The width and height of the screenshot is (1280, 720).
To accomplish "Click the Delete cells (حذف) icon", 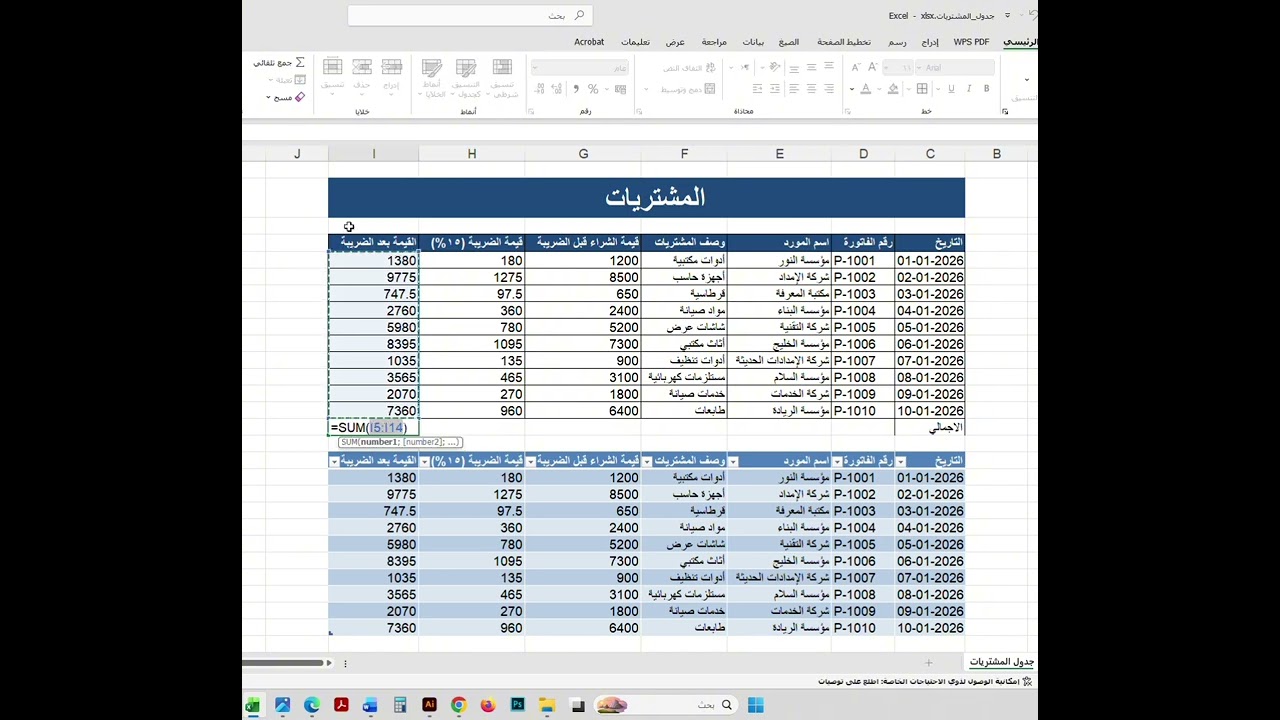I will click(x=362, y=67).
